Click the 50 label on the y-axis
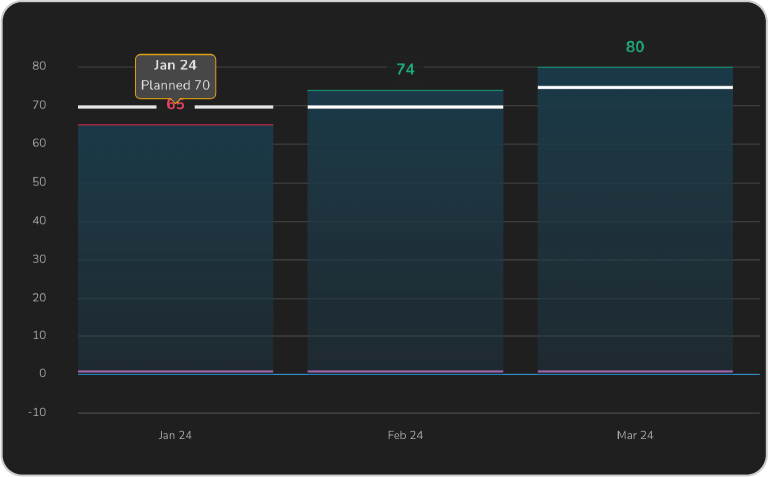This screenshot has width=768, height=477. (x=39, y=183)
